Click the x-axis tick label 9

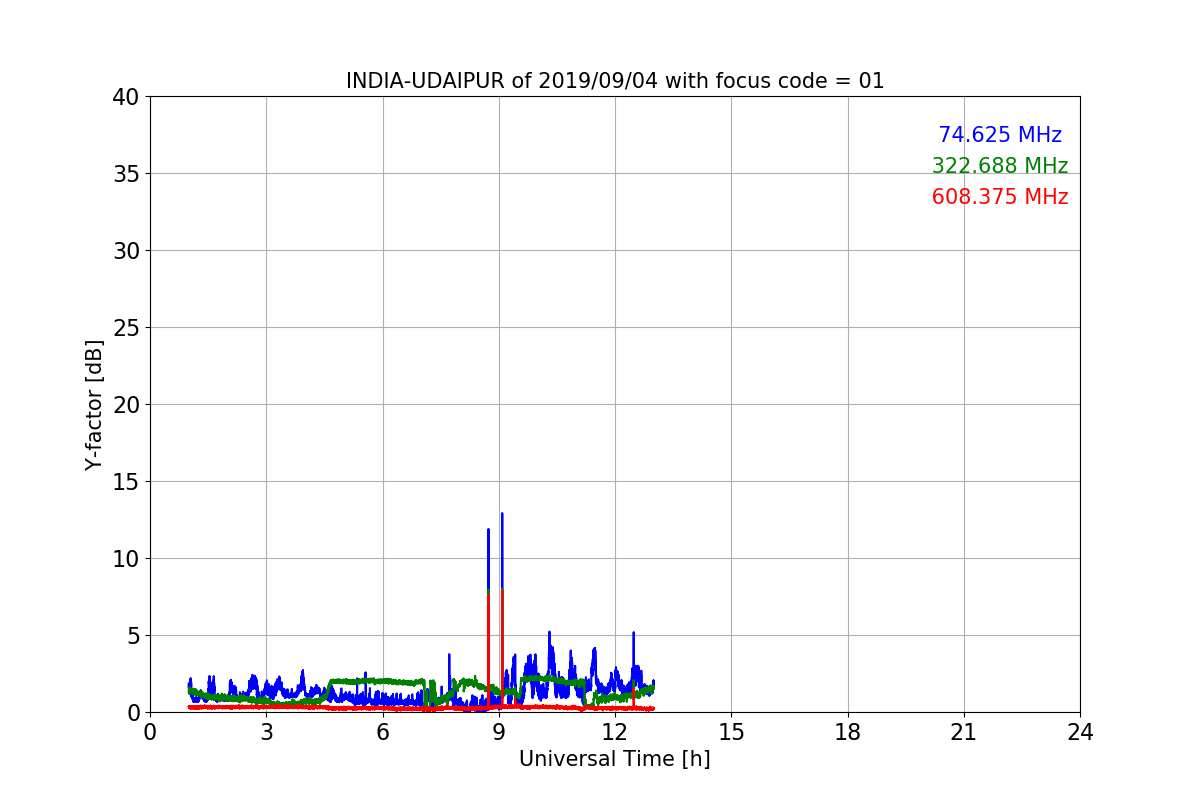click(499, 732)
